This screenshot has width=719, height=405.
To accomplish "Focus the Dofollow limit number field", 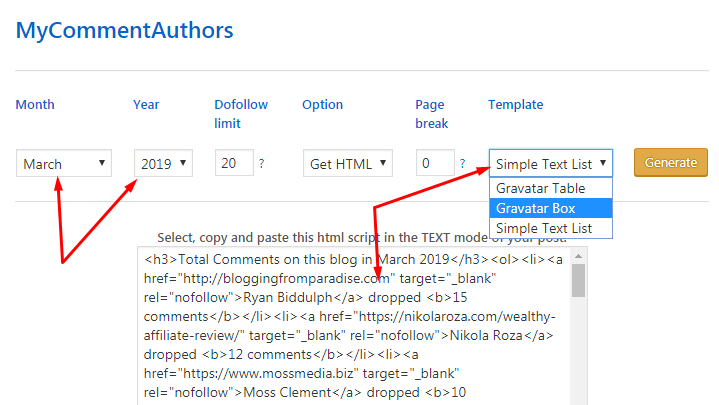I will [234, 163].
